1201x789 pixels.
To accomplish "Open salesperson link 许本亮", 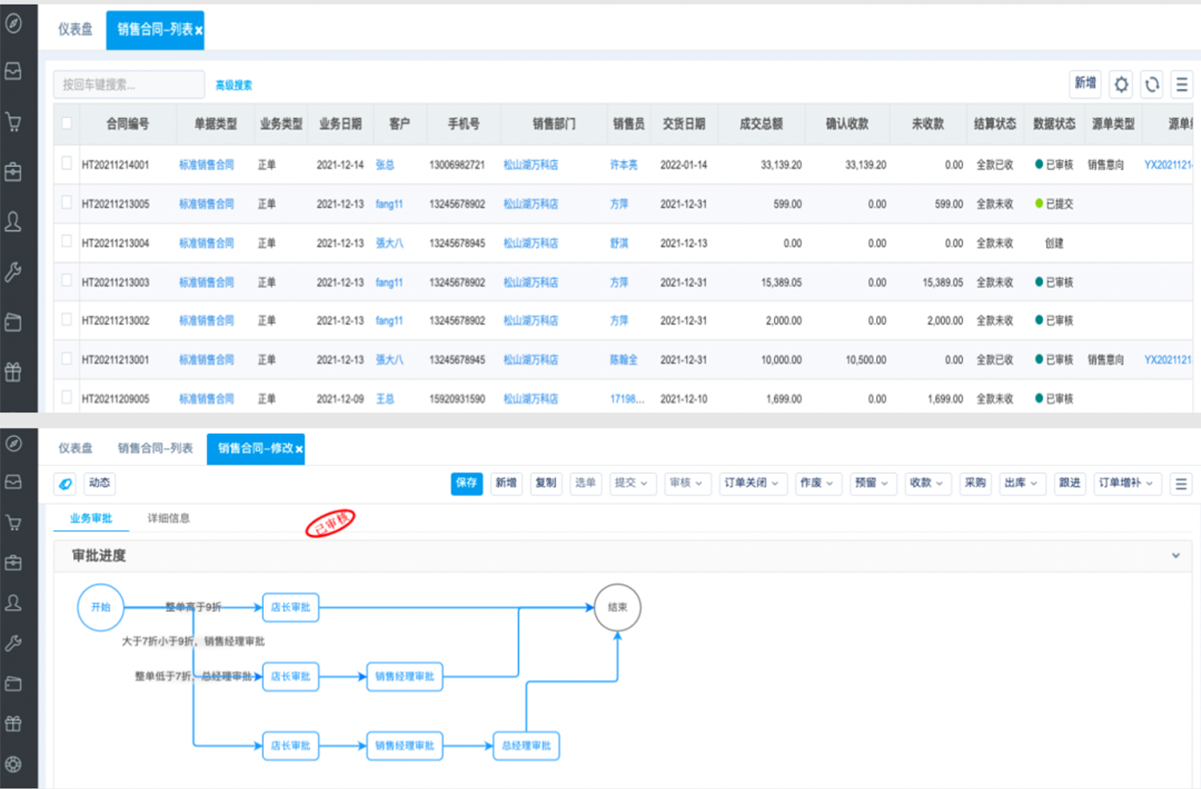I will pyautogui.click(x=624, y=164).
